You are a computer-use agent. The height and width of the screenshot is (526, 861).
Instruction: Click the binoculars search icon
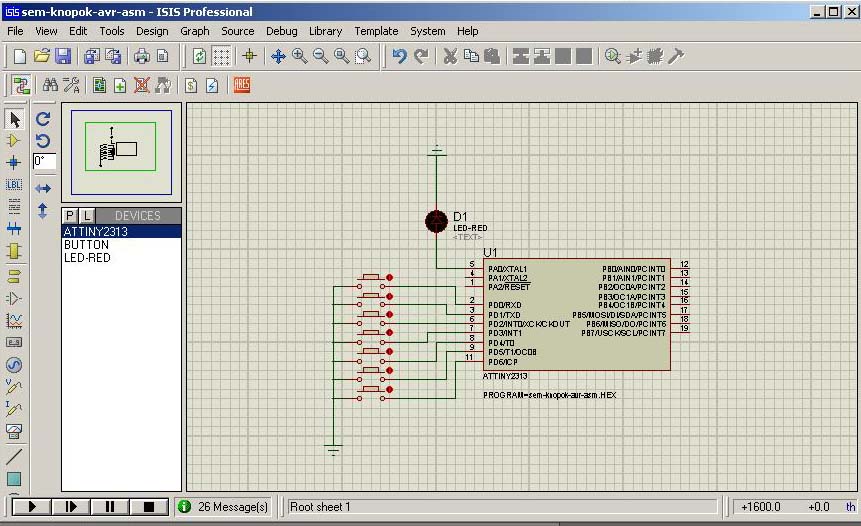pyautogui.click(x=49, y=85)
